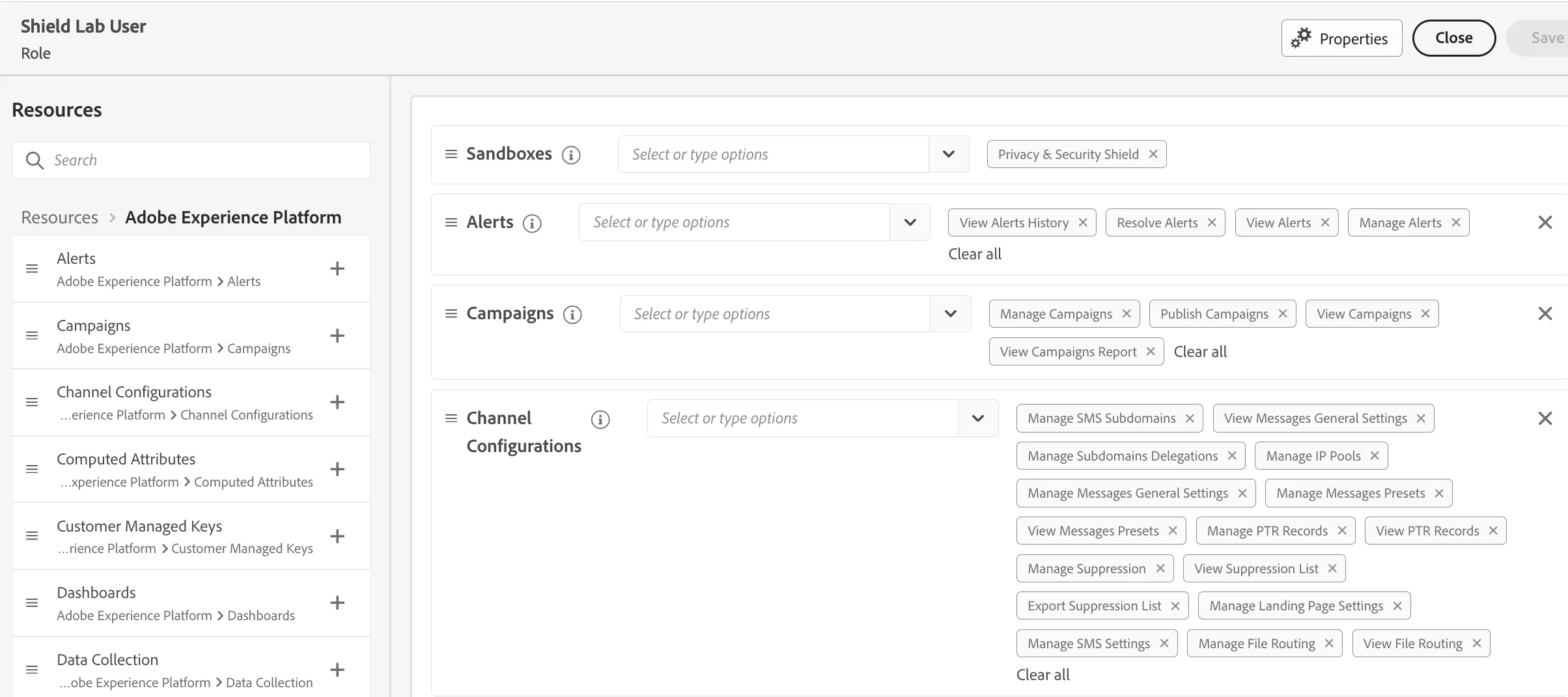Remove Manage IP Pools tag

[x=1375, y=456]
